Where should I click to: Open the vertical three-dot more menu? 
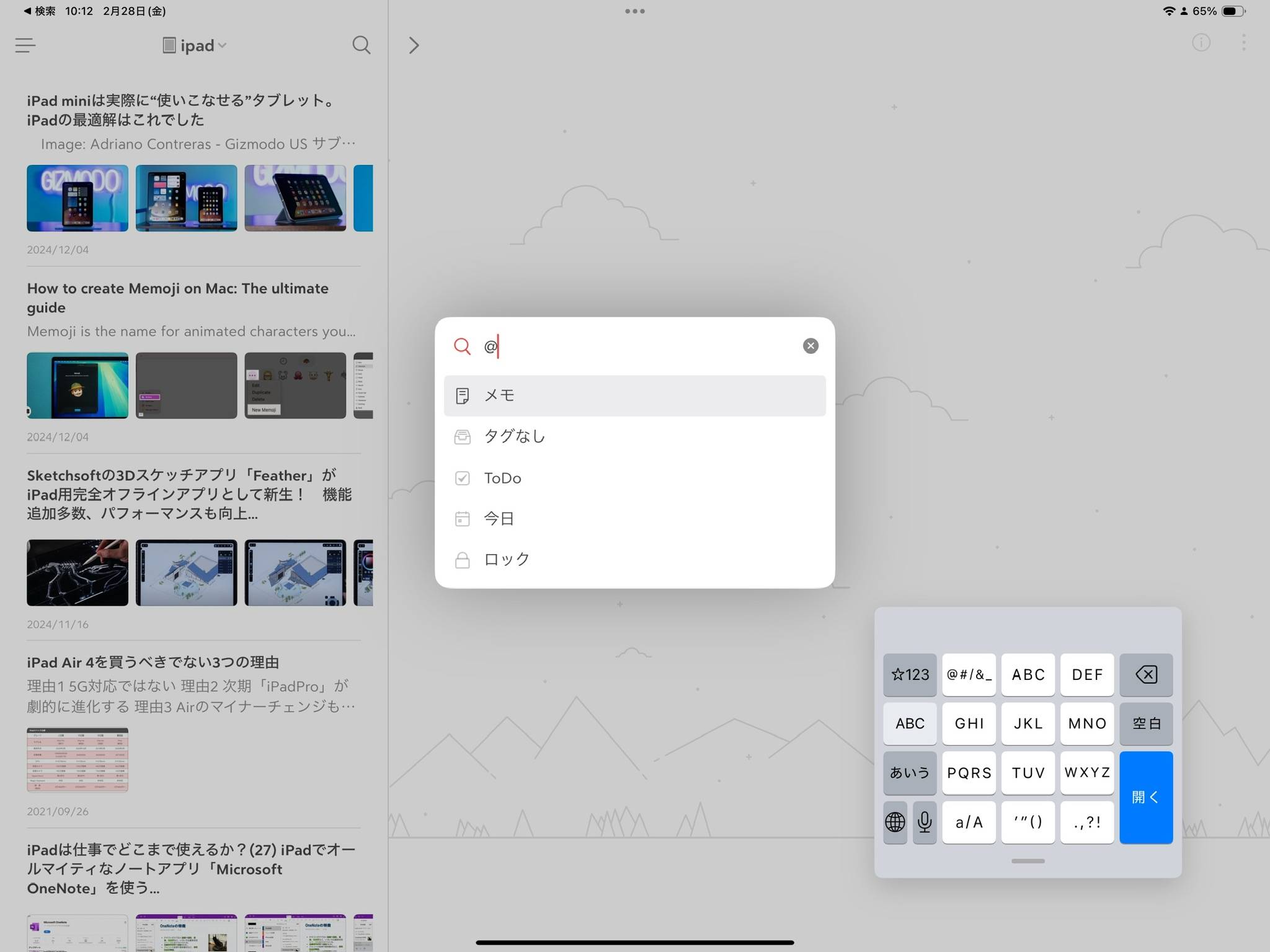pyautogui.click(x=1243, y=43)
